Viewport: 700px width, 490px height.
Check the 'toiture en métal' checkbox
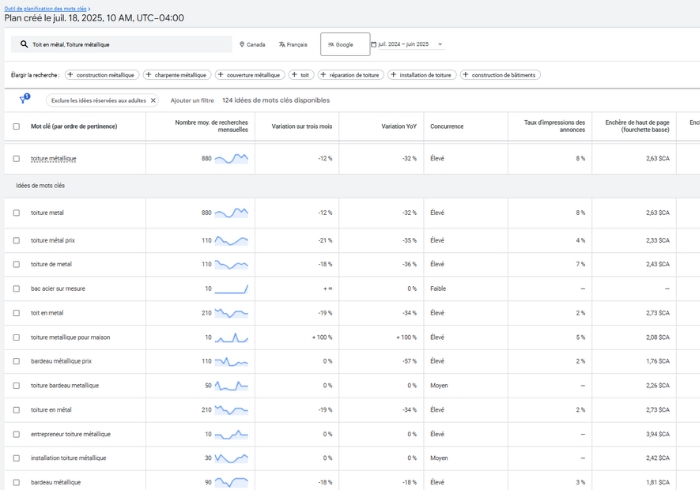tap(17, 410)
